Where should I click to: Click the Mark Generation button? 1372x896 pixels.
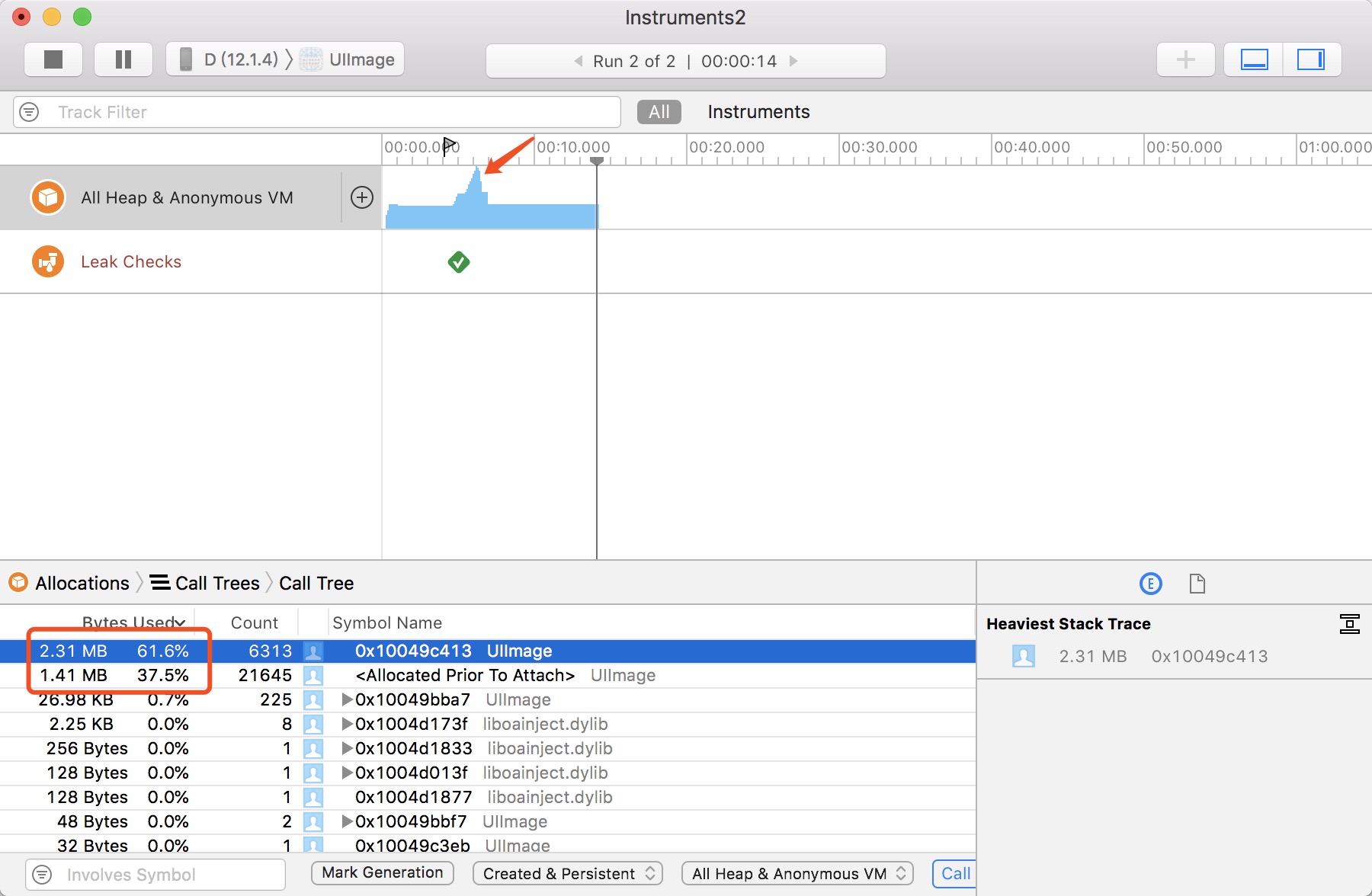383,873
